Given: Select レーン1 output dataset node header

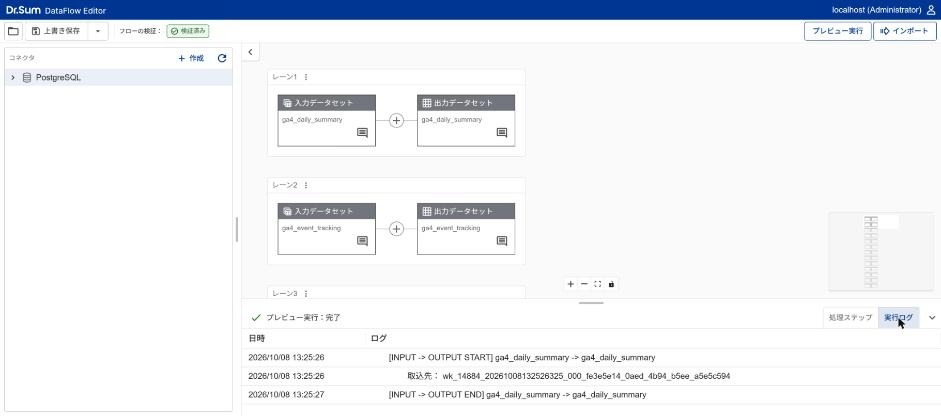Looking at the screenshot, I should 466,103.
